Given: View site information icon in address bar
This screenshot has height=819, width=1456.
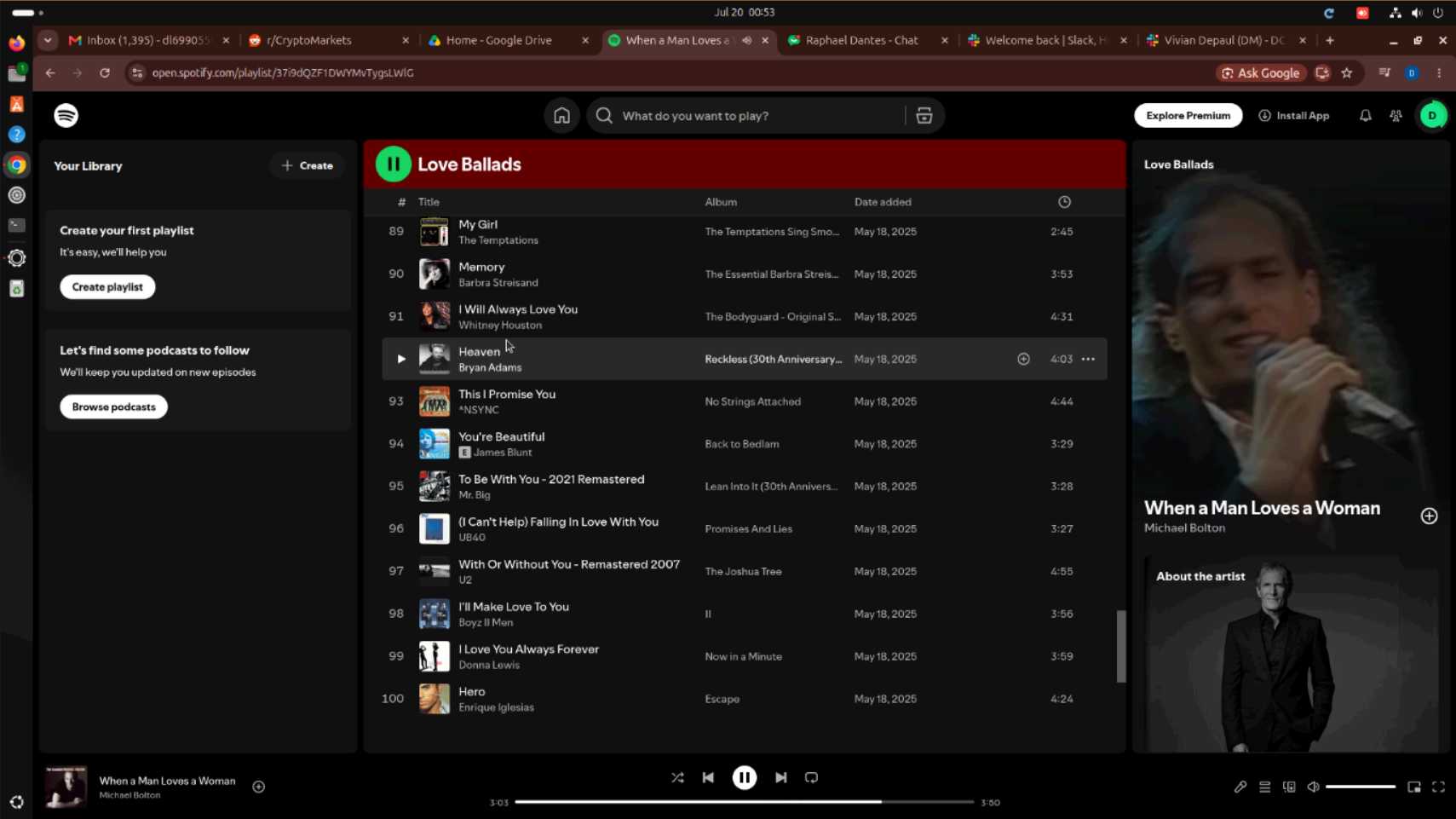Looking at the screenshot, I should point(137,73).
